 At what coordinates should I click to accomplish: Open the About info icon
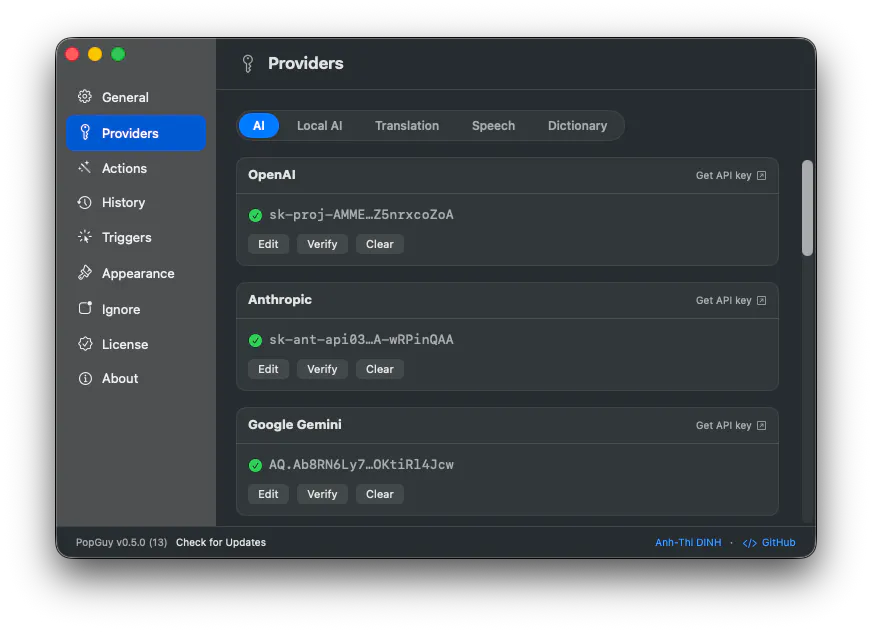pos(85,378)
